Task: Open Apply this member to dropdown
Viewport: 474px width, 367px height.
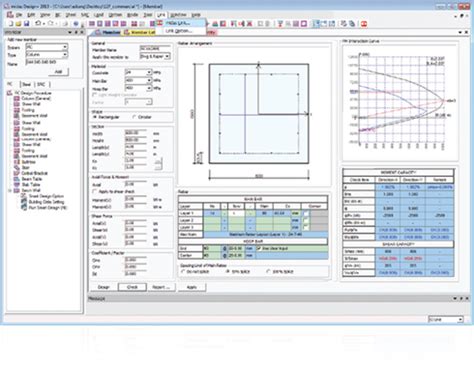Action: [167, 56]
